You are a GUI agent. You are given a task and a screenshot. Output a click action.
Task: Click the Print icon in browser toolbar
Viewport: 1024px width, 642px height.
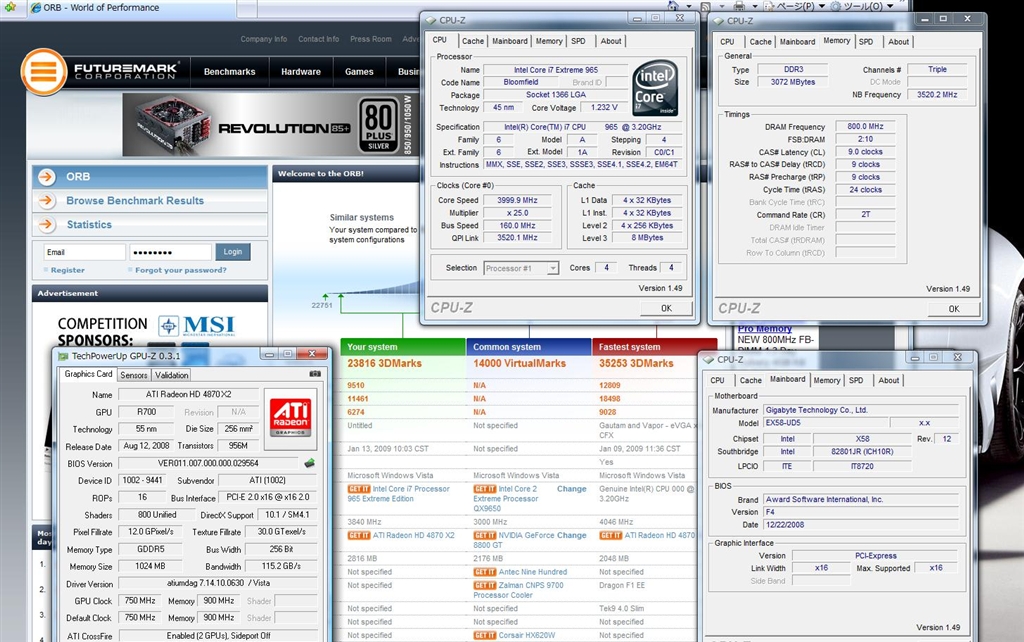coord(739,7)
